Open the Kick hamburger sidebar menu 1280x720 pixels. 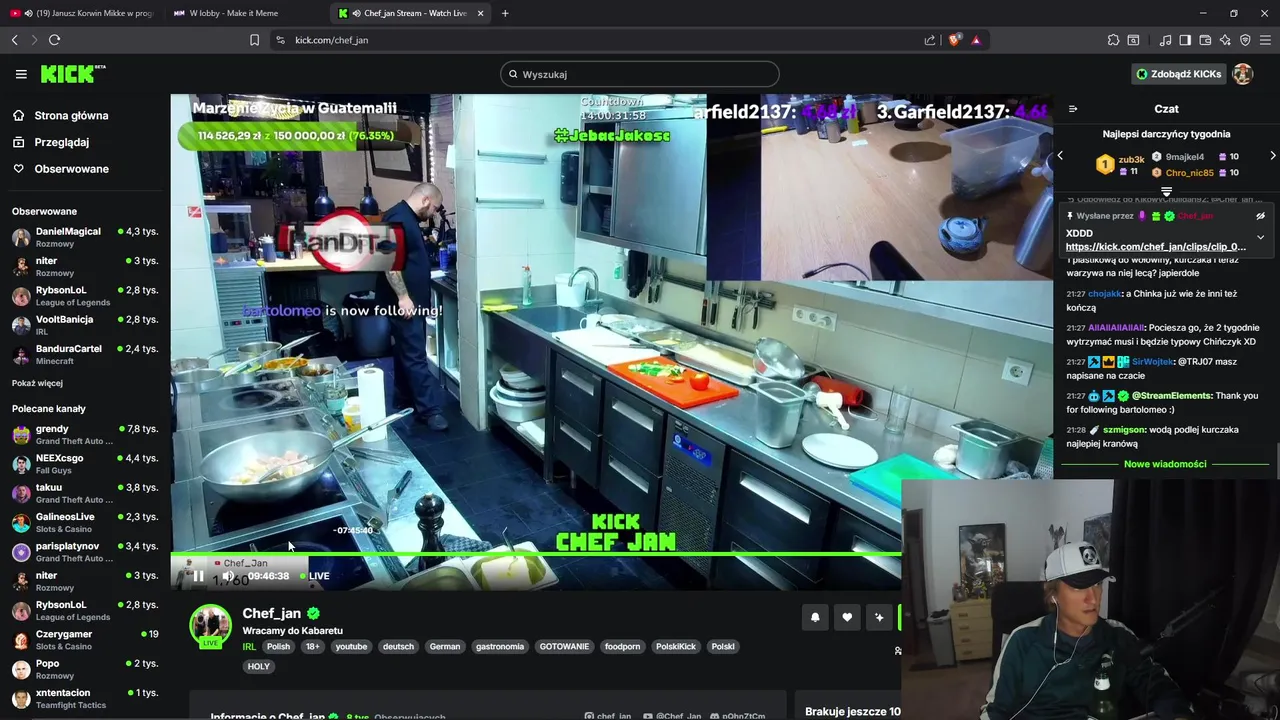21,74
